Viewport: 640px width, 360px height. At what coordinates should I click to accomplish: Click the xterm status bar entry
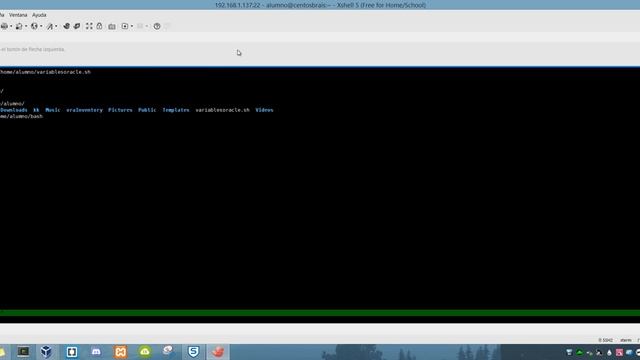(x=626, y=340)
